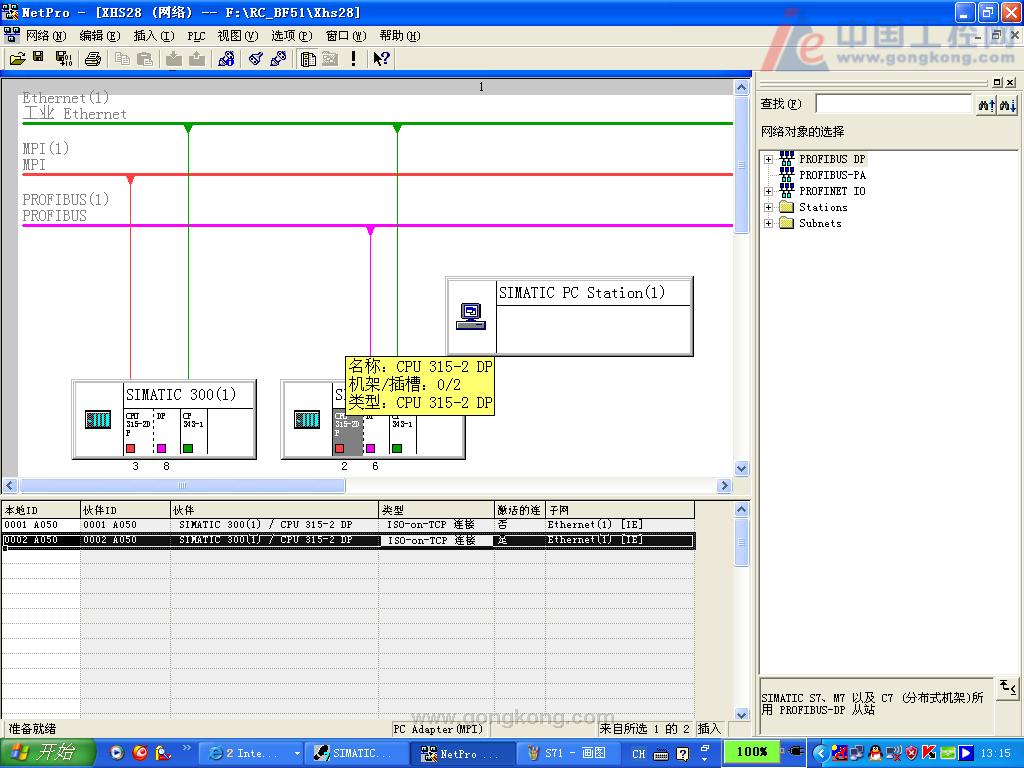Click the 伙伴ID column header
The width and height of the screenshot is (1024, 768).
125,510
